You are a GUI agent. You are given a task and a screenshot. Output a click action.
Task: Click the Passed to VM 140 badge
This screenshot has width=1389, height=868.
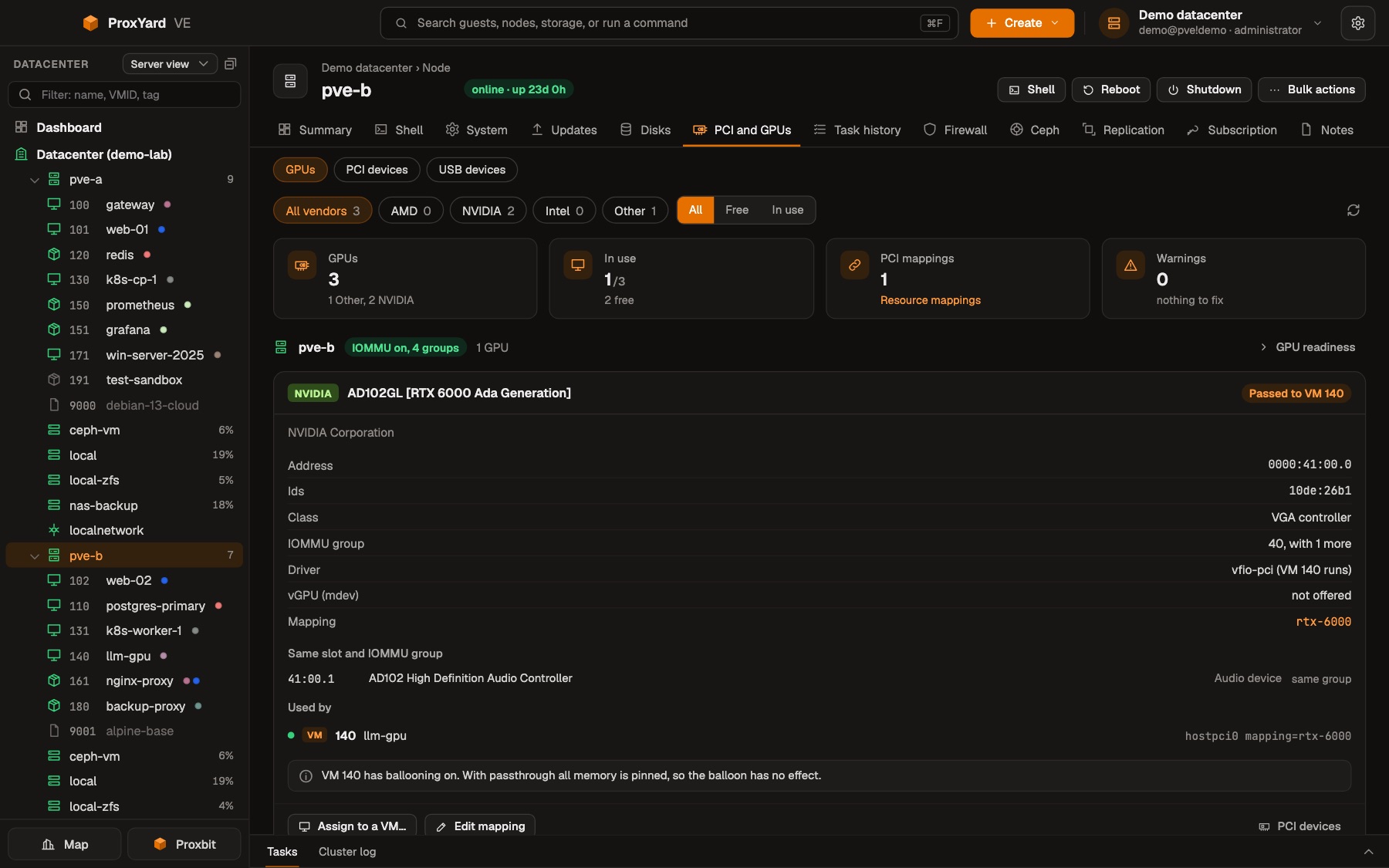pos(1296,393)
